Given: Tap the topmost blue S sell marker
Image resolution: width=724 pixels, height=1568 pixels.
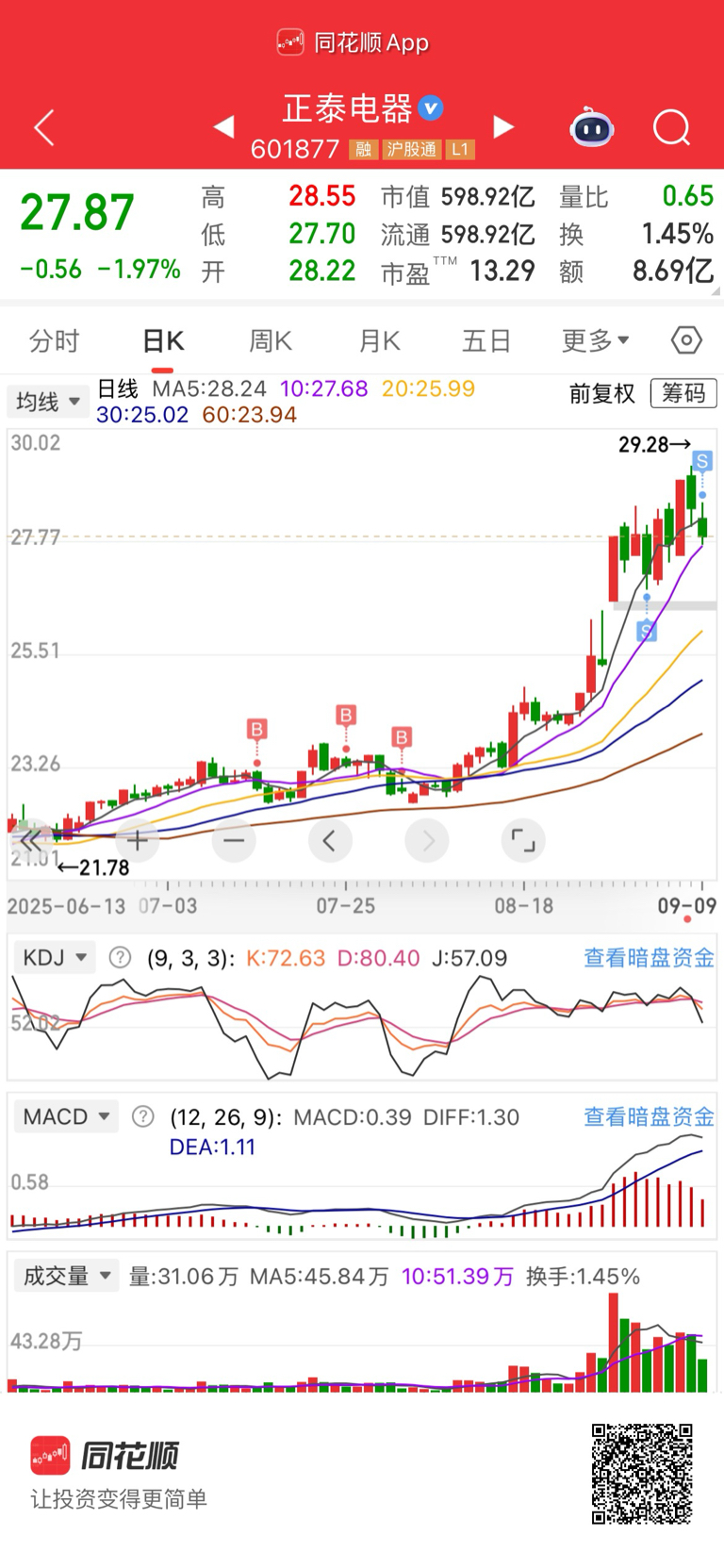Looking at the screenshot, I should tap(702, 460).
